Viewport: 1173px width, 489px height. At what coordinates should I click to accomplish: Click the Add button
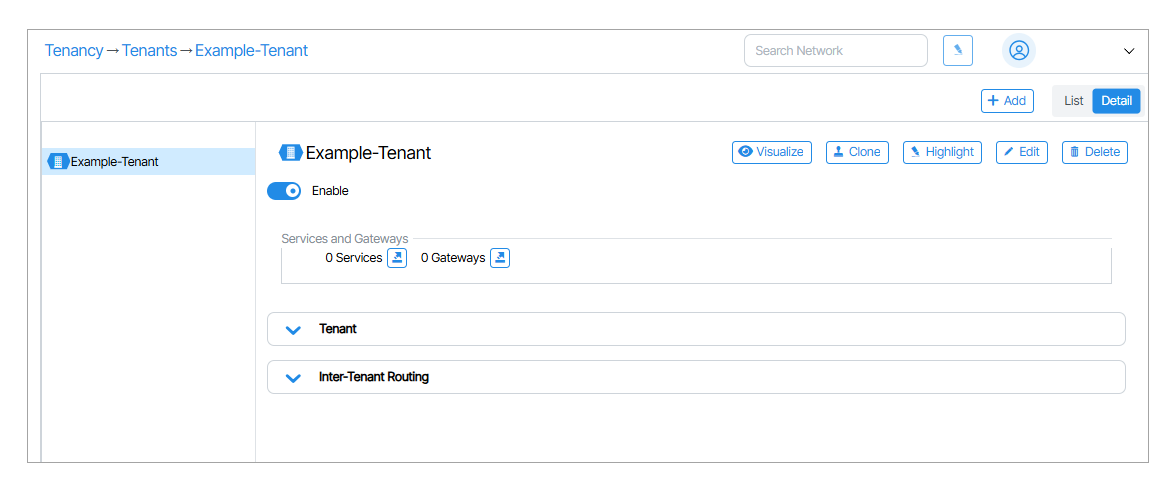(x=1007, y=101)
